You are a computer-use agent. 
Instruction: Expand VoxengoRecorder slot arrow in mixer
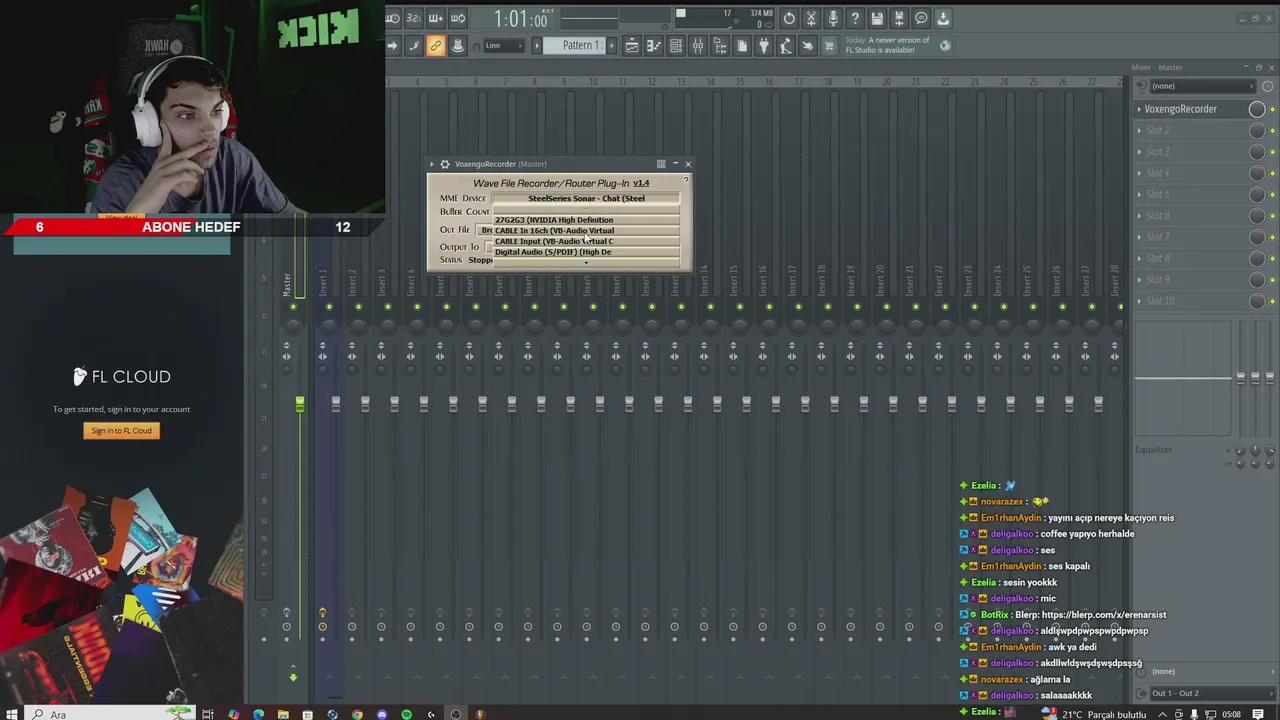point(1138,109)
